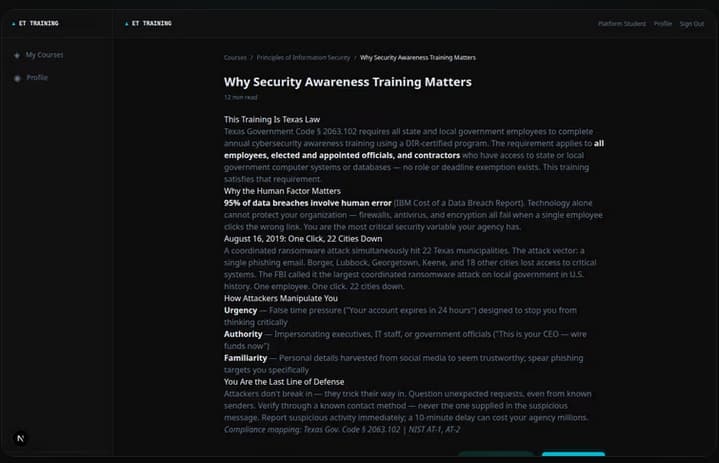The image size is (719, 463).
Task: Click the You Are the Last Line heading
Action: [x=284, y=382]
